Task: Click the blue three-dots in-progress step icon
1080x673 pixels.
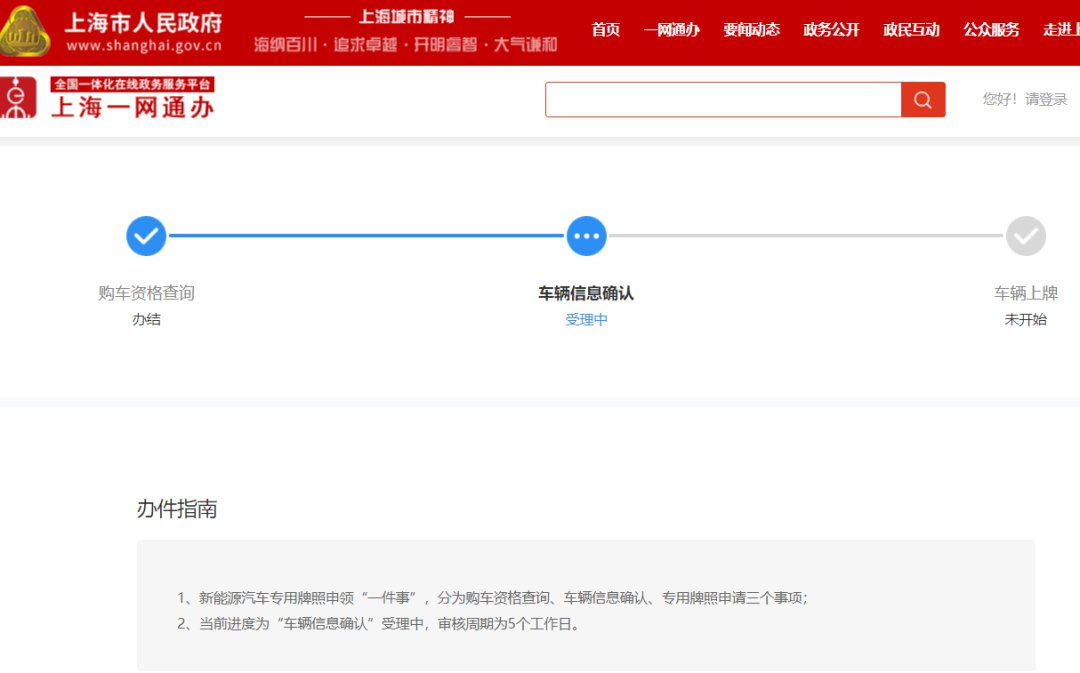Action: pyautogui.click(x=586, y=236)
